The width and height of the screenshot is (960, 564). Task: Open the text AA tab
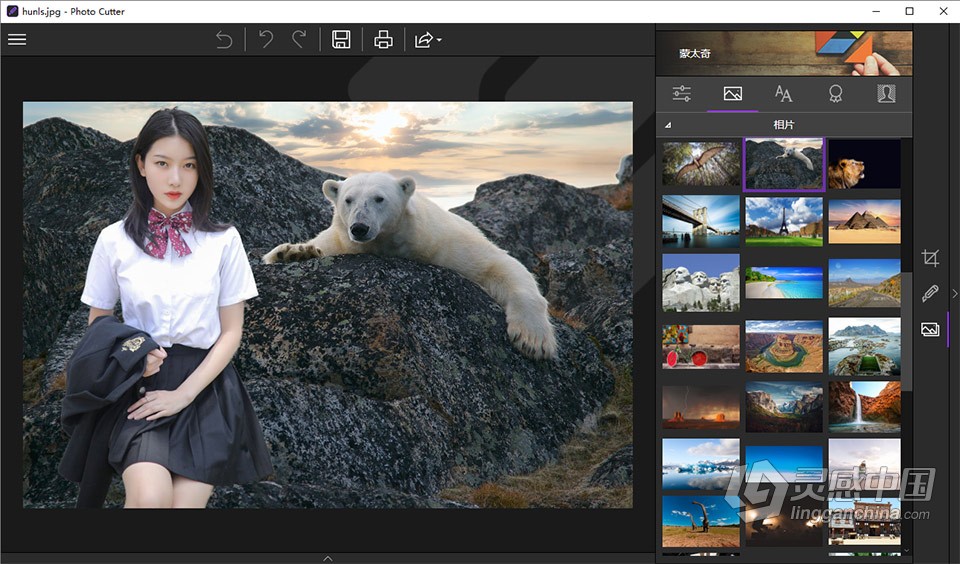click(783, 94)
